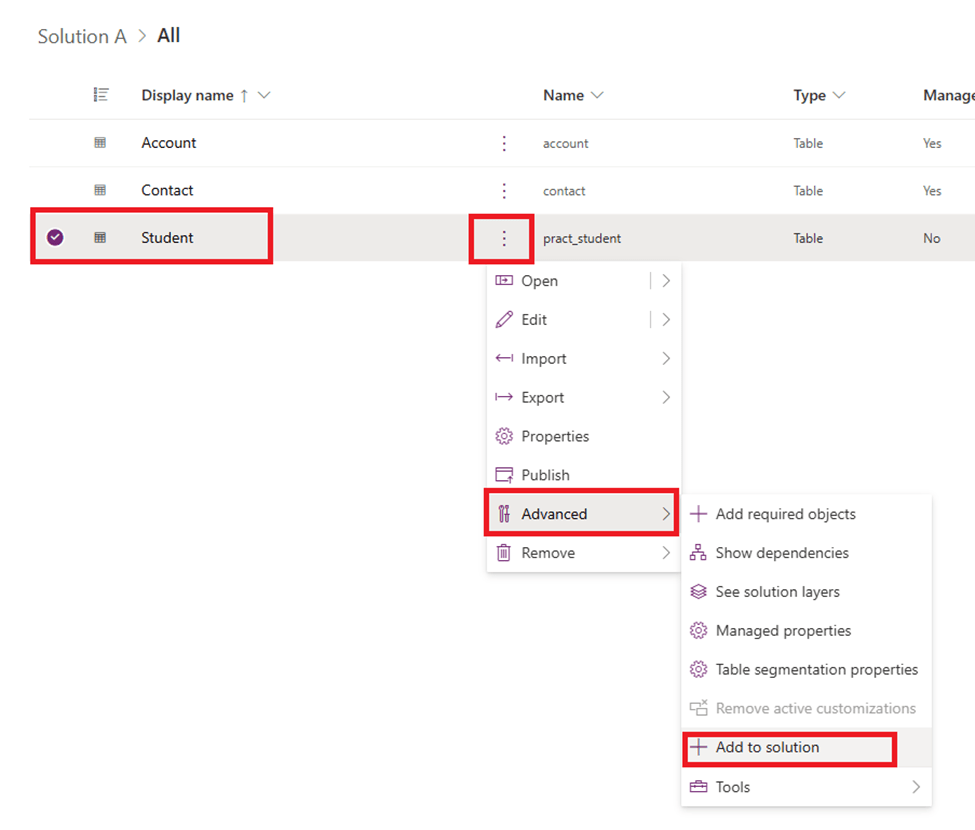Screen dimensions: 975x830
Task: Open the Name column filter dropdown
Action: 597,95
